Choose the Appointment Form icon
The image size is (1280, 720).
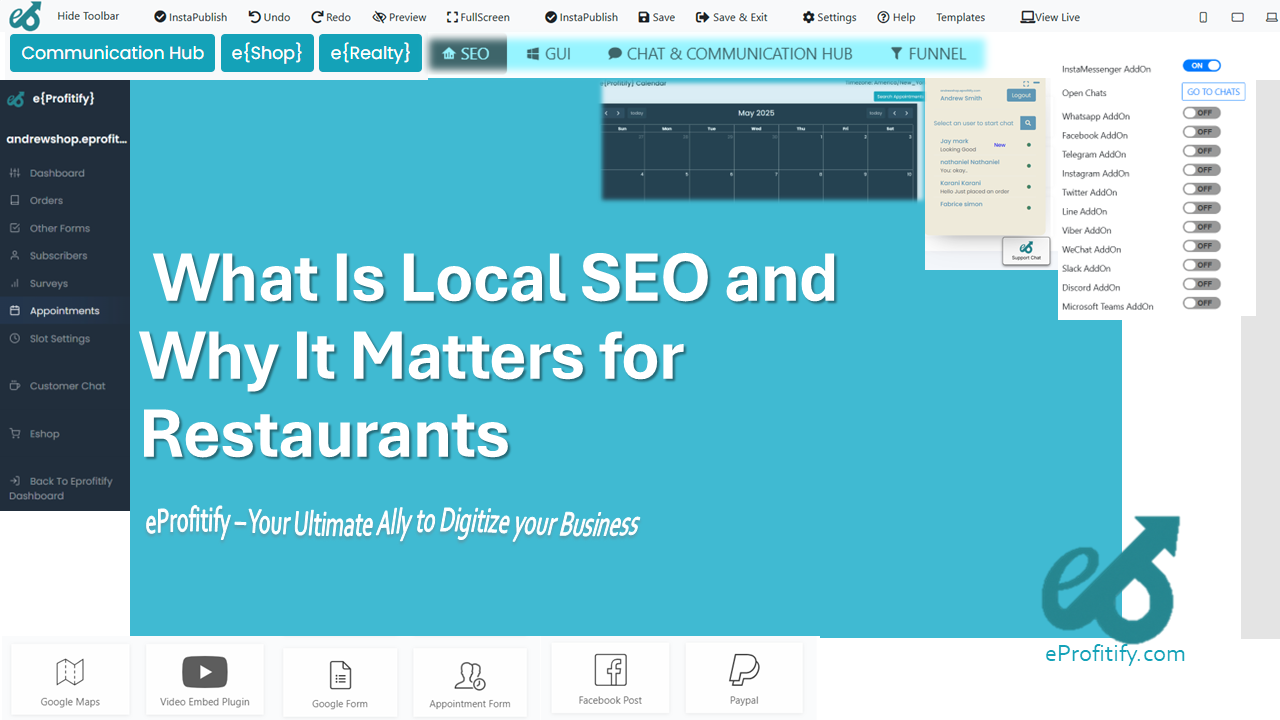click(470, 677)
